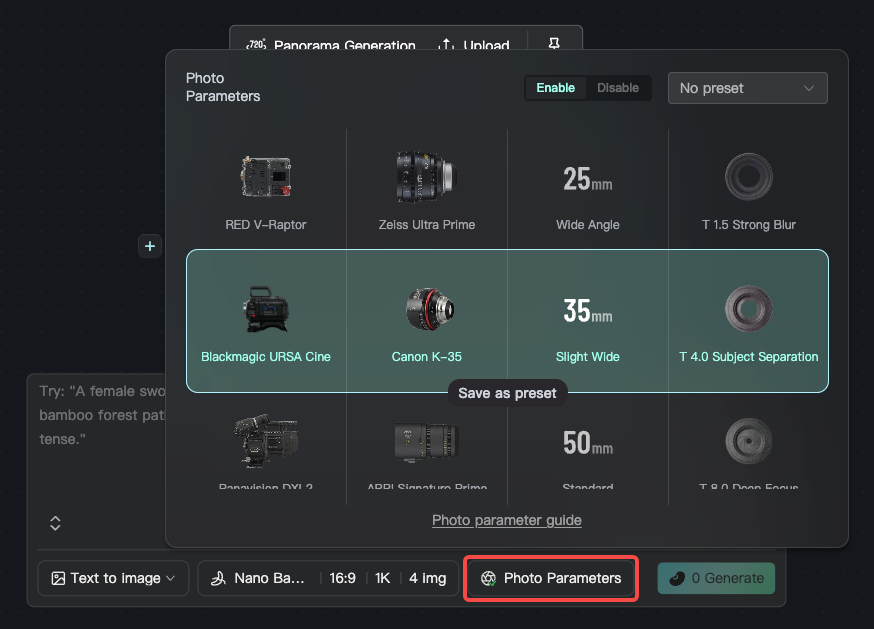Image resolution: width=874 pixels, height=629 pixels.
Task: Open the Photo parameter guide link
Action: (x=507, y=520)
